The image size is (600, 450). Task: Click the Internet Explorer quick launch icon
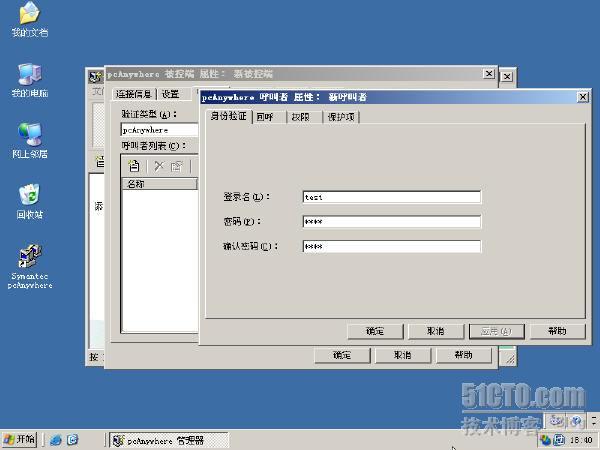tap(55, 440)
